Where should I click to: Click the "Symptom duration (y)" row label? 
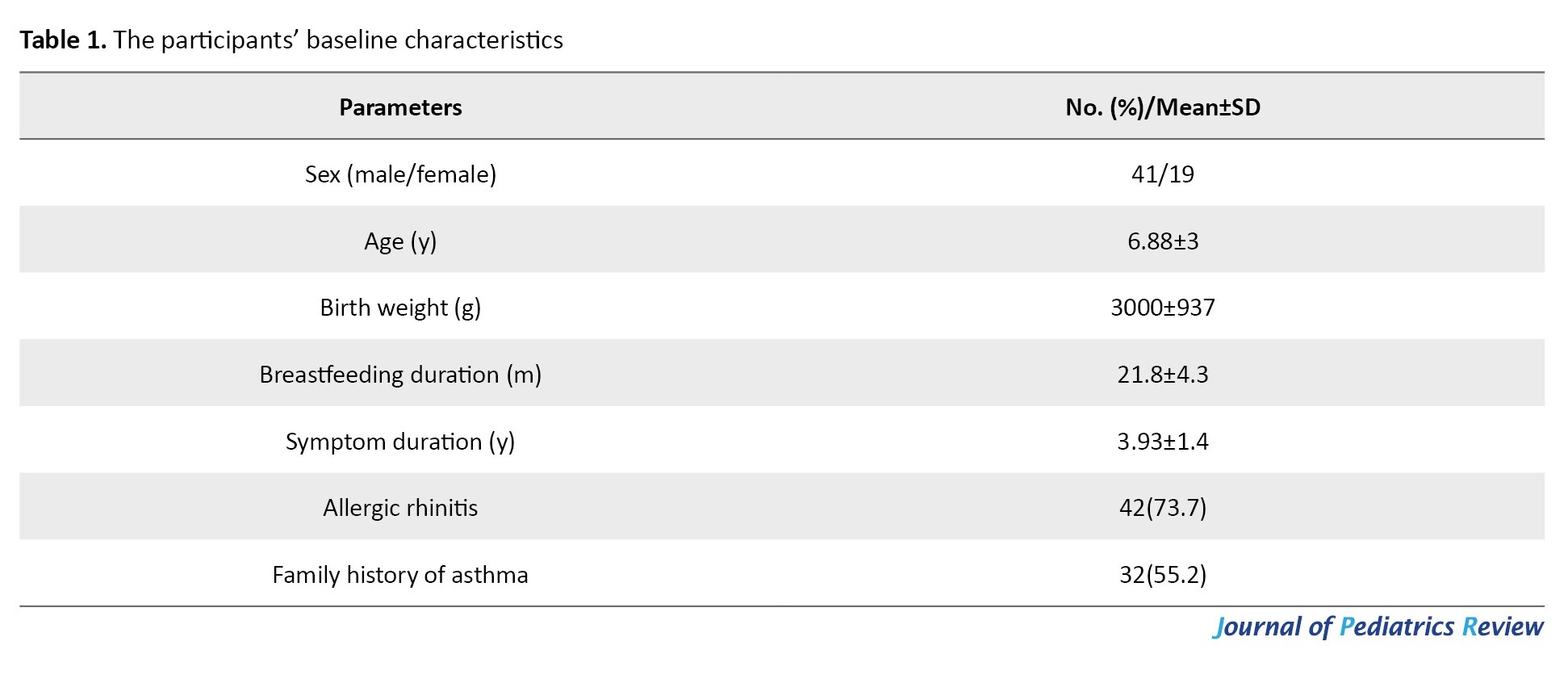tap(400, 442)
